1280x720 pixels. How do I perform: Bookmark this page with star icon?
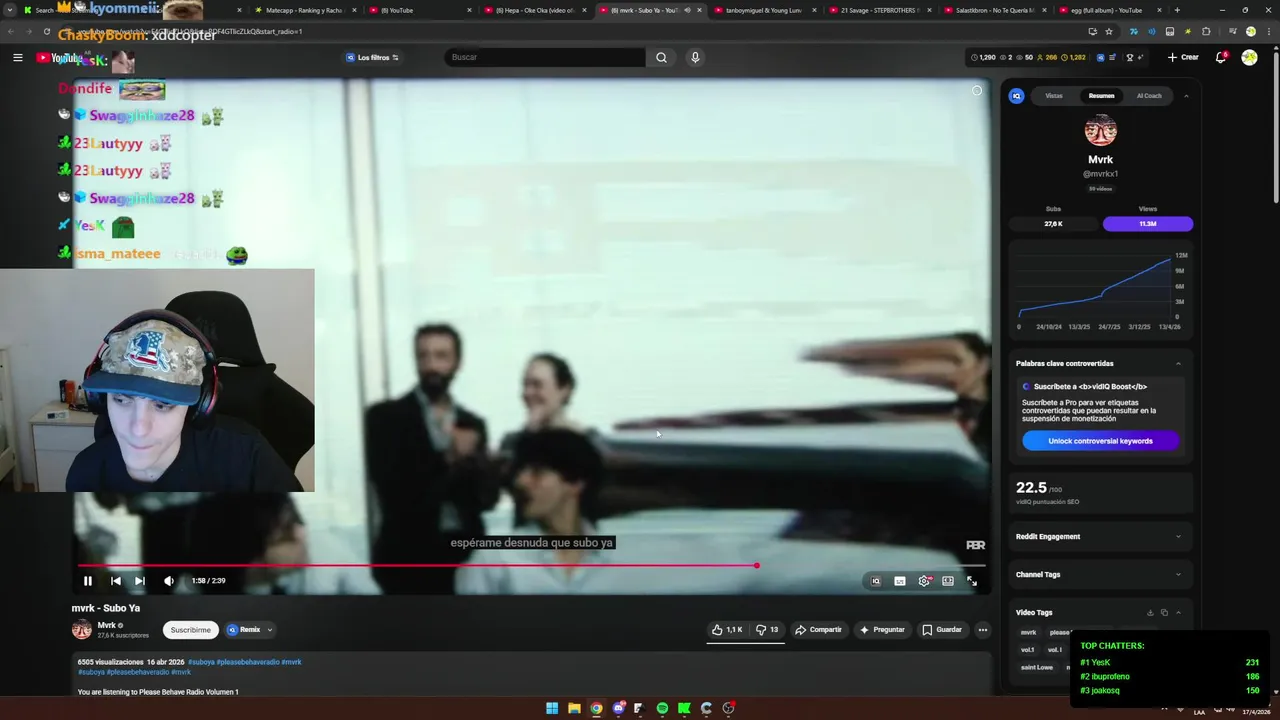point(1109,31)
